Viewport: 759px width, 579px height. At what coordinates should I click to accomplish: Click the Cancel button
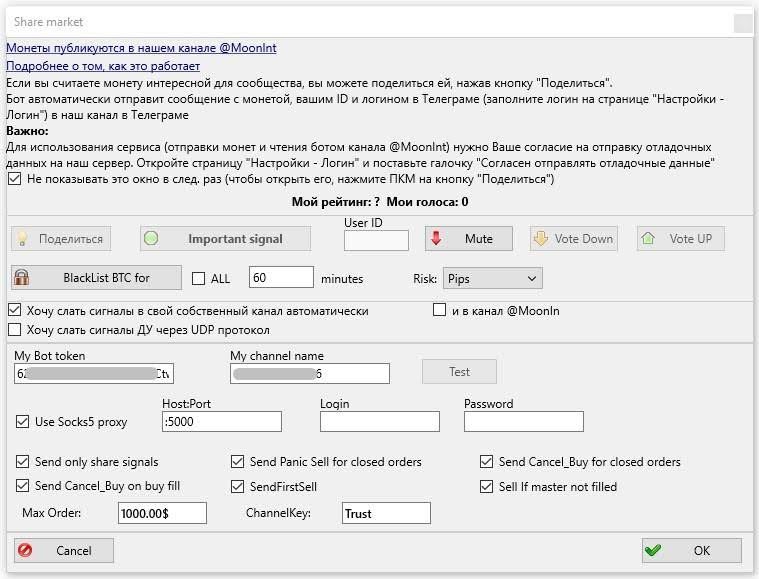(x=64, y=550)
